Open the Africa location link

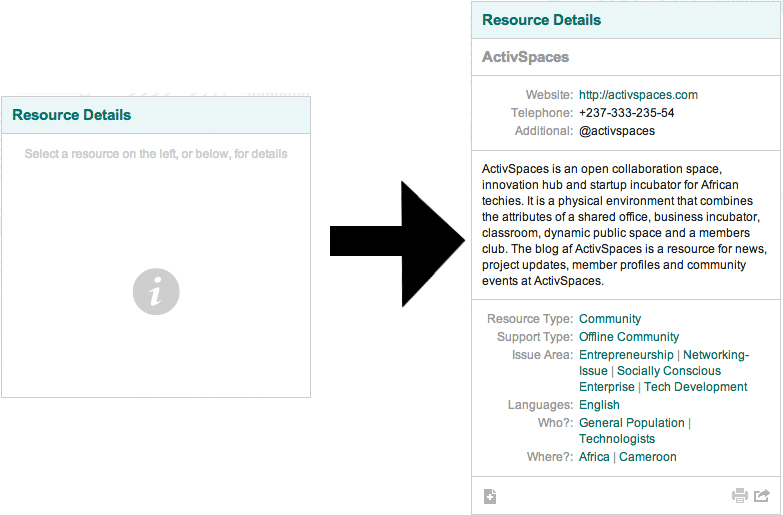coord(594,457)
